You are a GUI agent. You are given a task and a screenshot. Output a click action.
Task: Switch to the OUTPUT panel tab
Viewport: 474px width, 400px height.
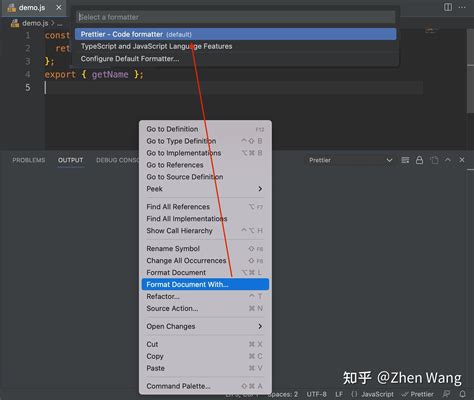pyautogui.click(x=70, y=160)
